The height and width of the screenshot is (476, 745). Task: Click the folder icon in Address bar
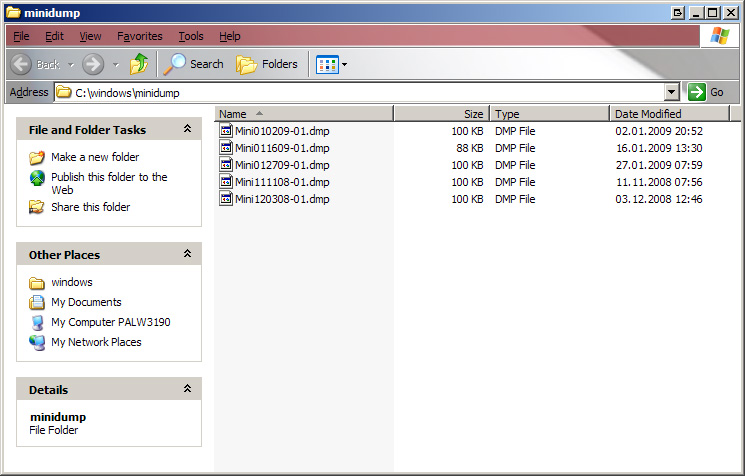coord(64,92)
